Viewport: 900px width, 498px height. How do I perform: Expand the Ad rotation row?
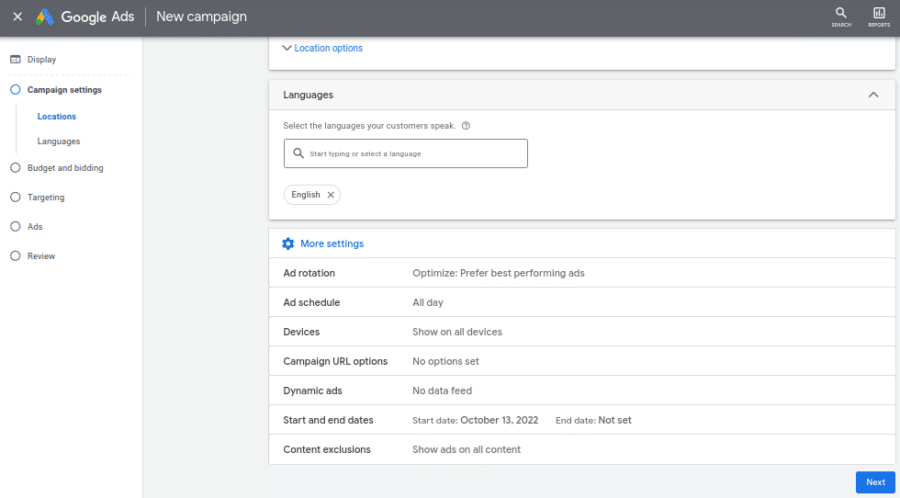coord(581,273)
